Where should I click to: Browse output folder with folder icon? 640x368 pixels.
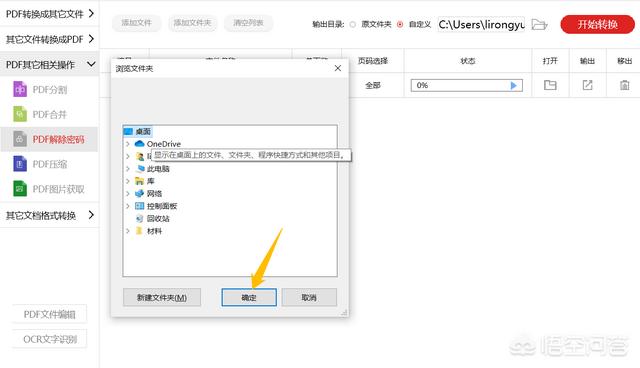click(x=539, y=24)
